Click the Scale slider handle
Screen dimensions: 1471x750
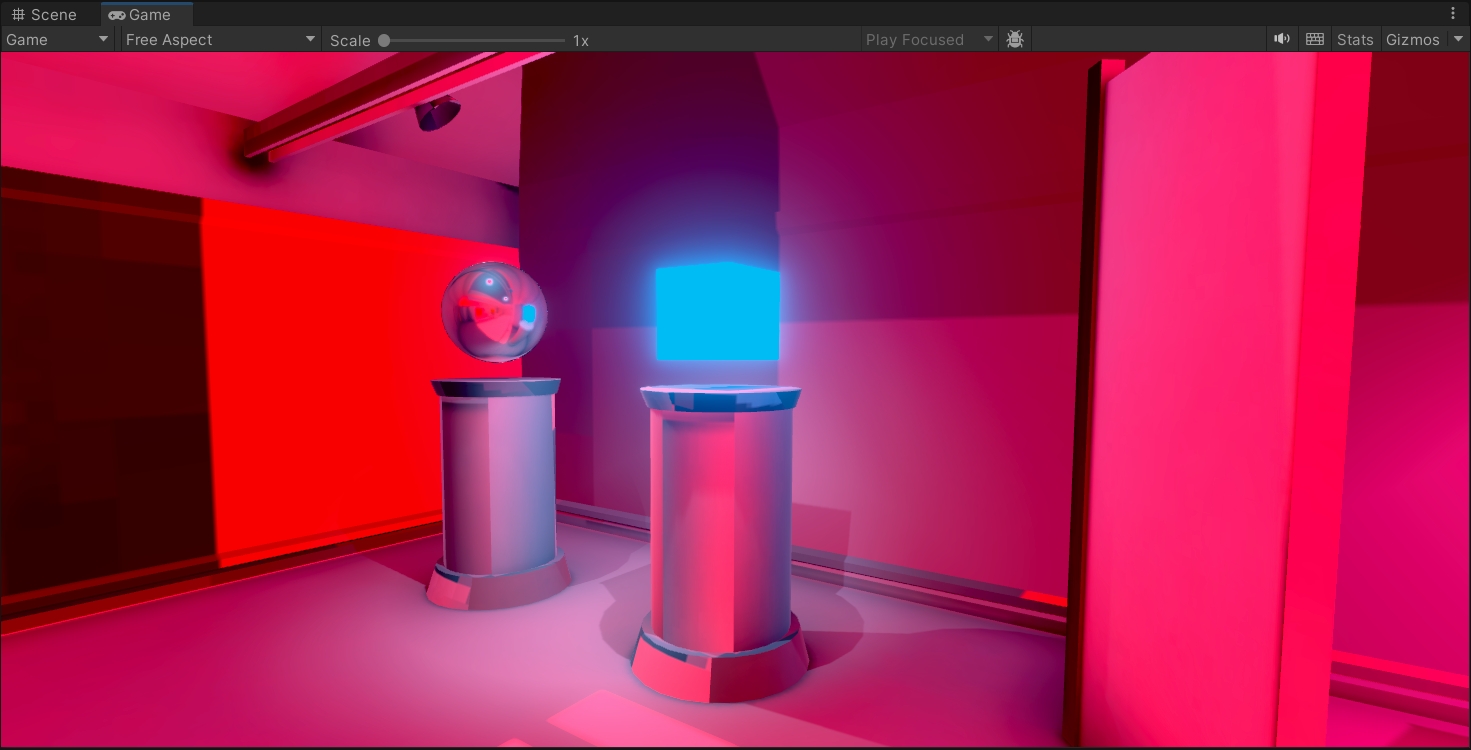pyautogui.click(x=383, y=39)
